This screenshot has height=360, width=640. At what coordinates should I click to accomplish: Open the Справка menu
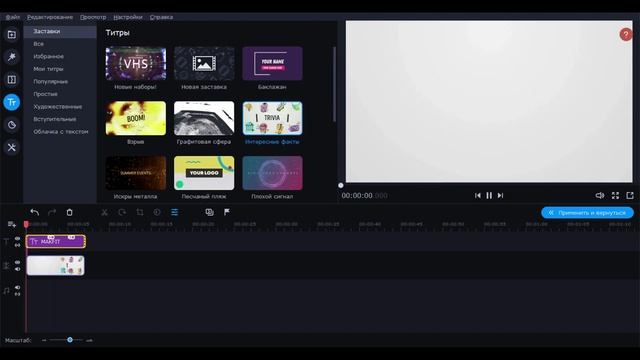point(161,17)
